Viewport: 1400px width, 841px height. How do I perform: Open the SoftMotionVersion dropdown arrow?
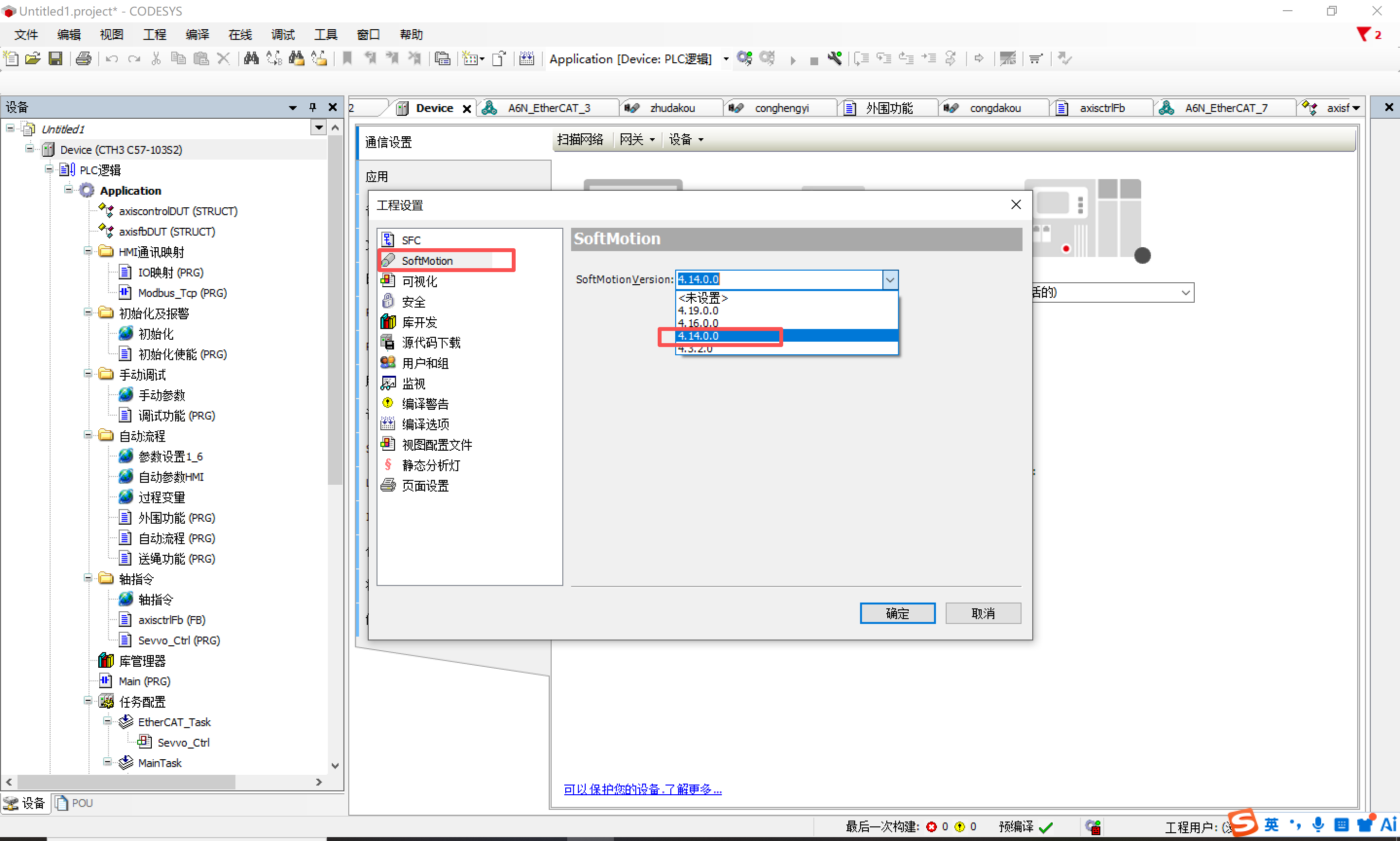click(890, 279)
